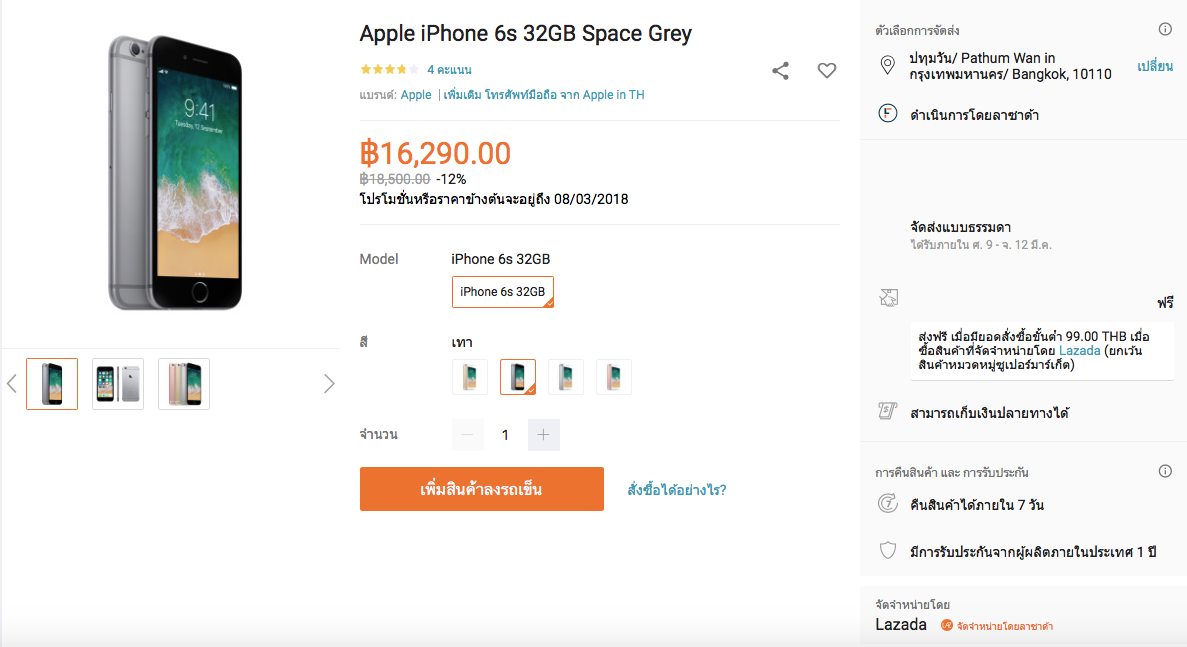Add to wishlist with heart icon
The image size is (1187, 647).
[827, 71]
